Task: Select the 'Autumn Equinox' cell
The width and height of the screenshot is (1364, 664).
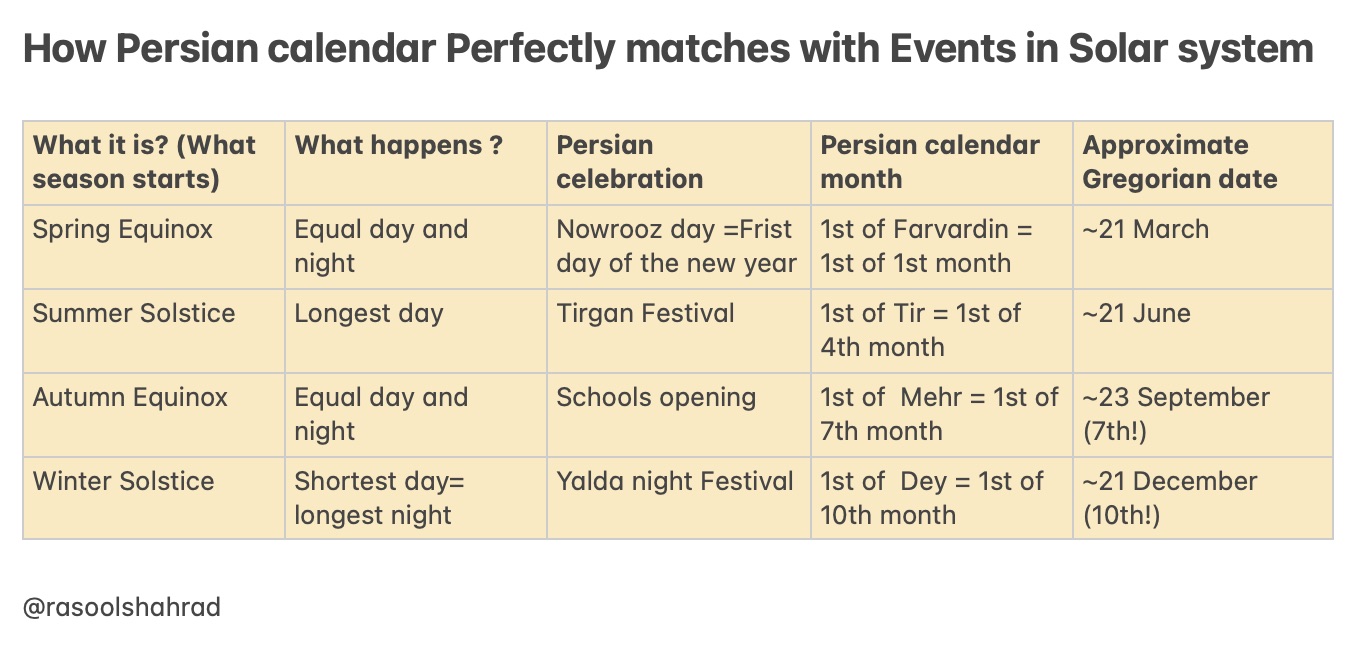Action: coord(154,415)
